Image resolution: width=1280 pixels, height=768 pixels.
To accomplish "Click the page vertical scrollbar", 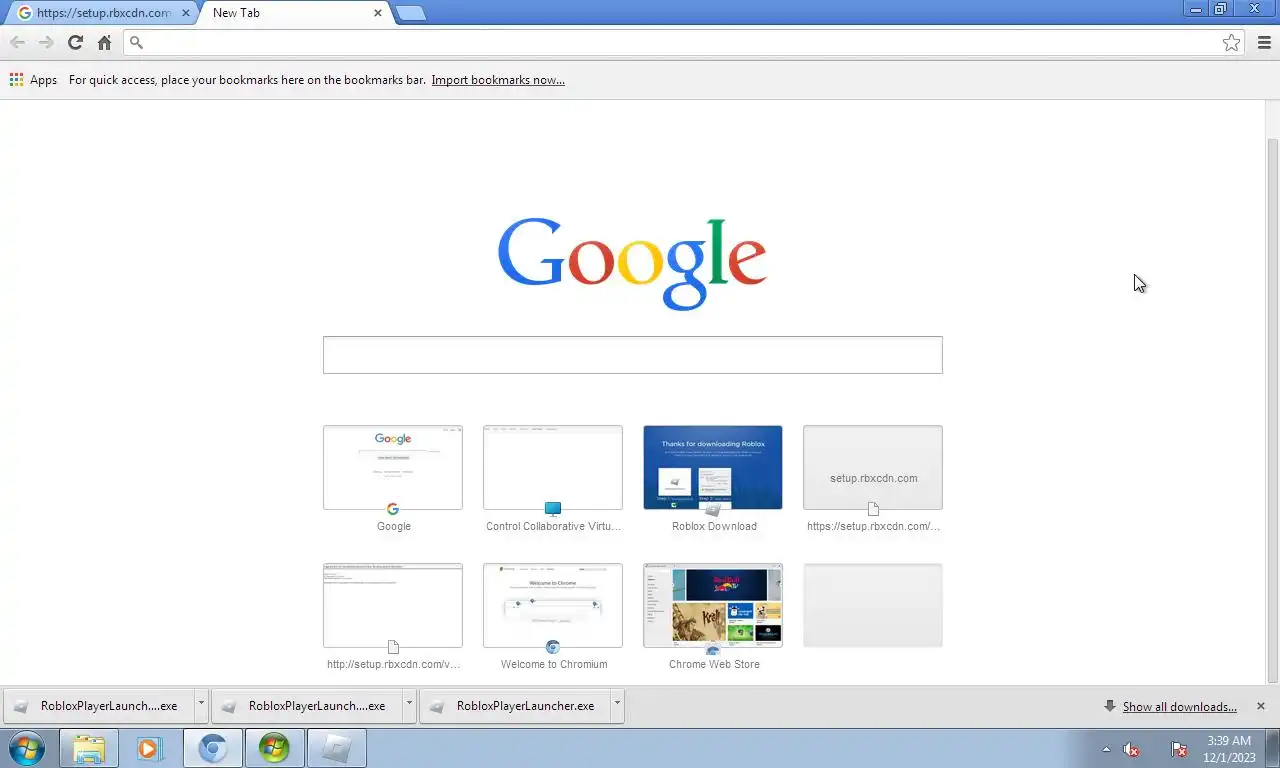I will (x=1272, y=410).
